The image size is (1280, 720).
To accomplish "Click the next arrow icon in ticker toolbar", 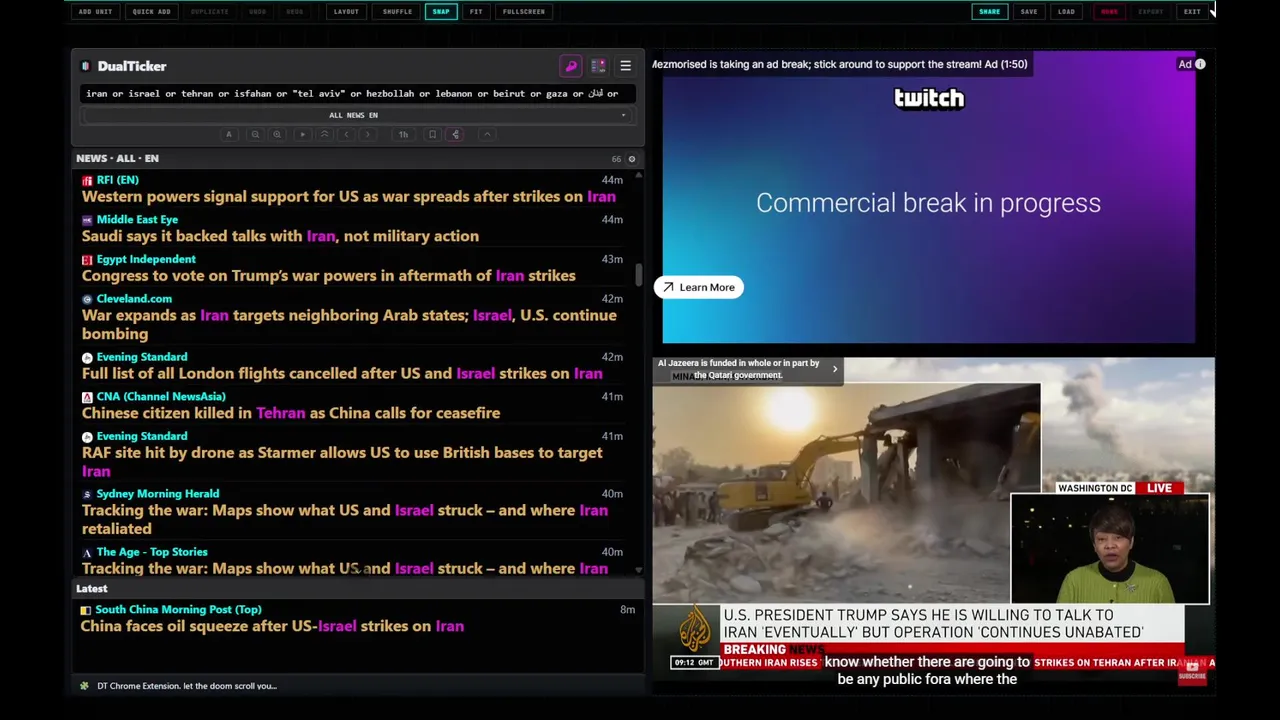I will [368, 134].
